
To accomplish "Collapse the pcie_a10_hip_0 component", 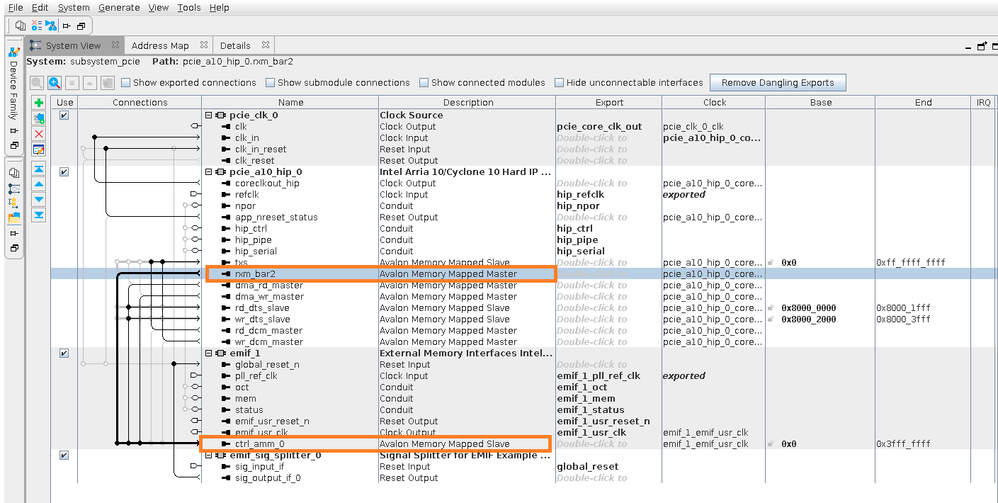I will 209,172.
